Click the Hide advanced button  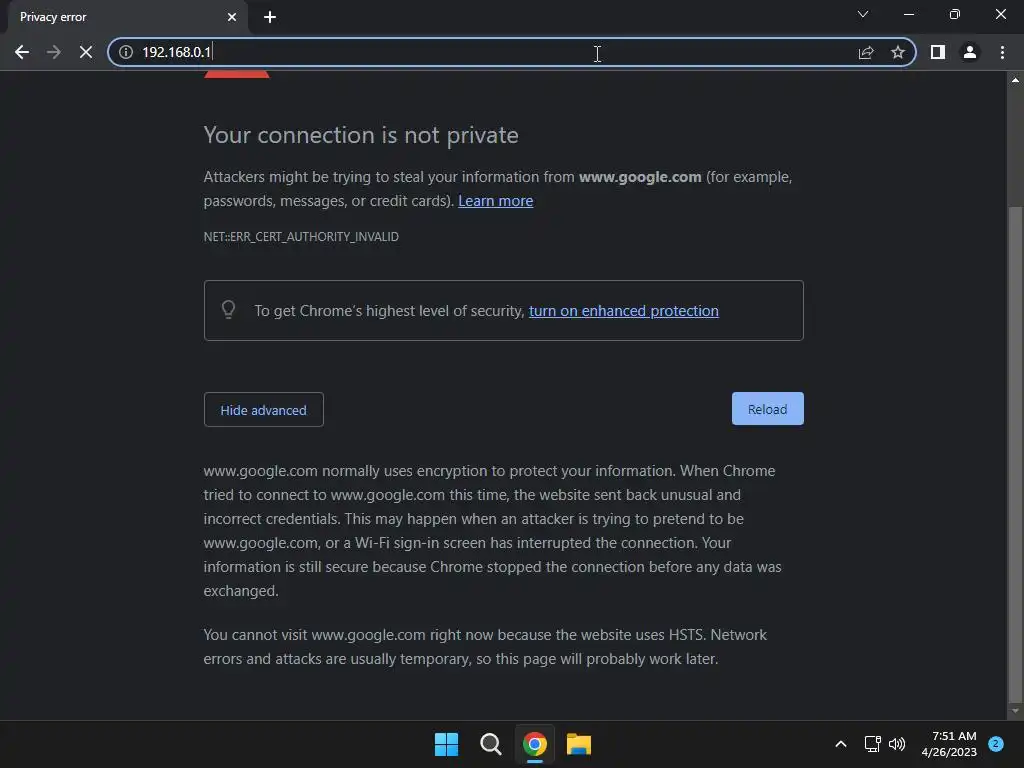pos(264,409)
